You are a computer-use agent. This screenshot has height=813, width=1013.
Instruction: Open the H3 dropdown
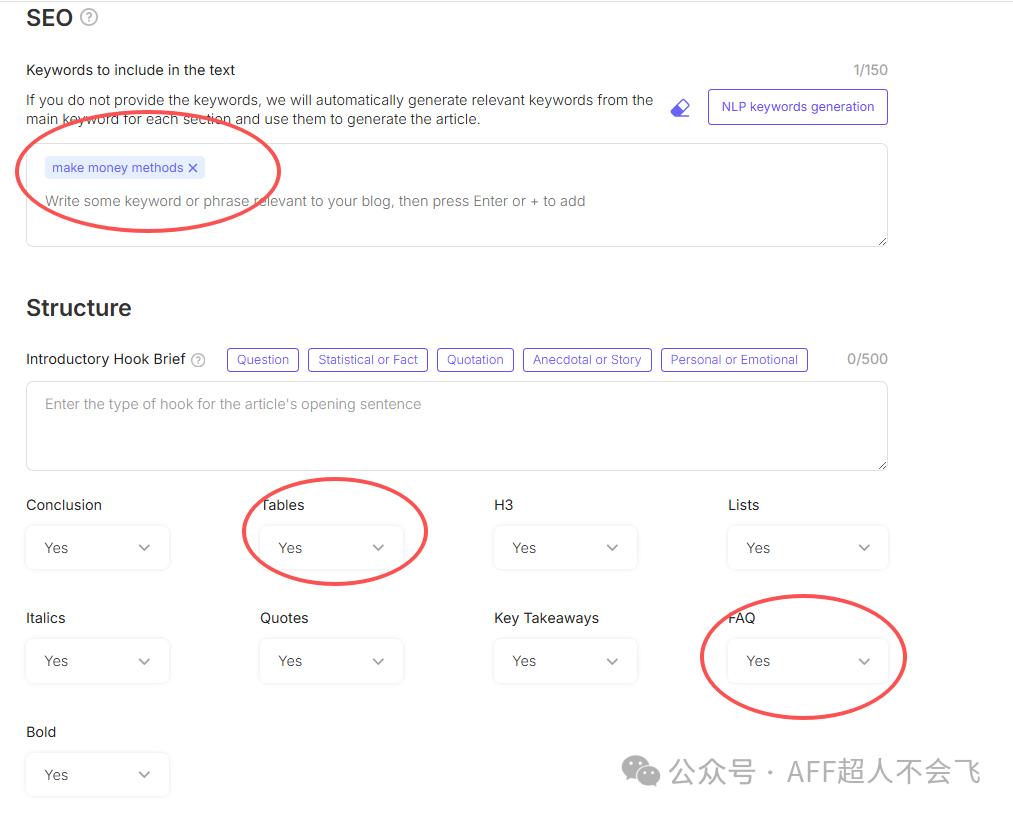tap(565, 548)
